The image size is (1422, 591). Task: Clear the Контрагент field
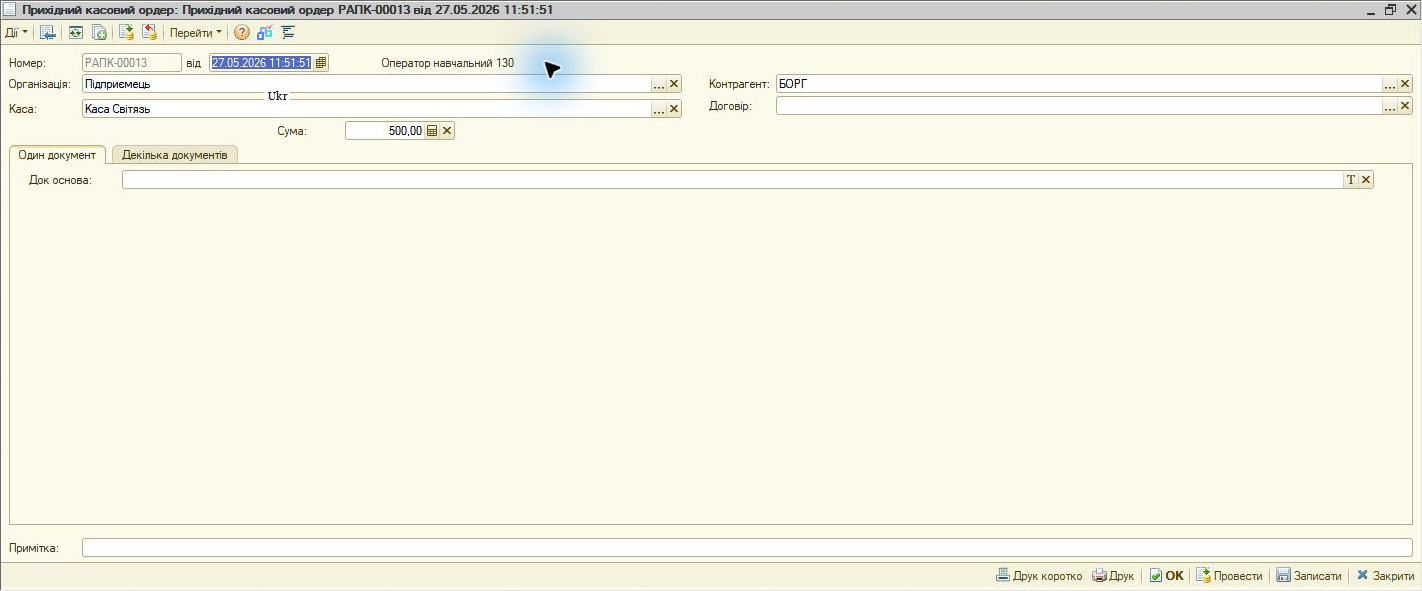pos(1405,84)
